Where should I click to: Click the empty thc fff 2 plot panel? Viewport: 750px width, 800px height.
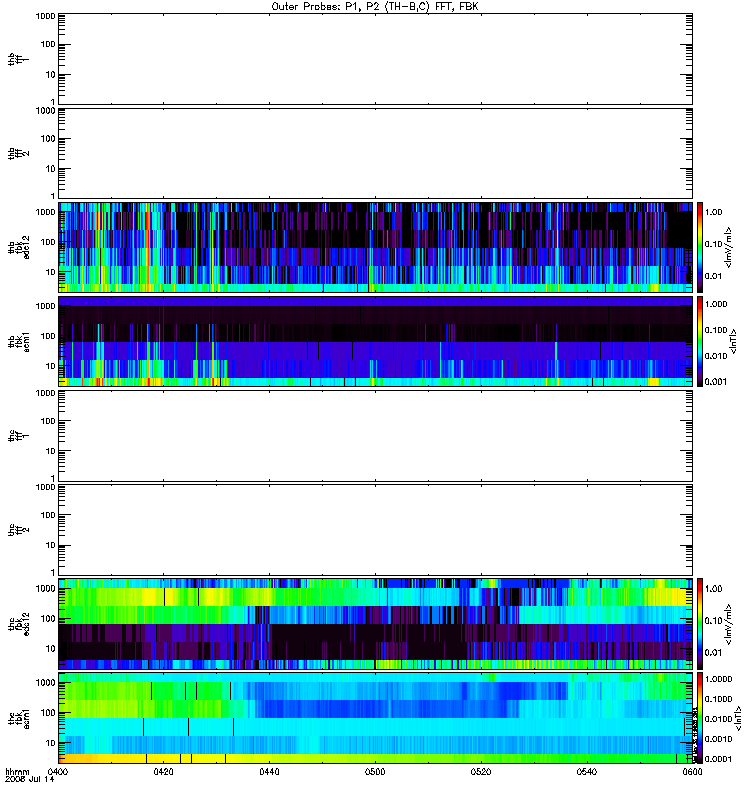pos(376,530)
